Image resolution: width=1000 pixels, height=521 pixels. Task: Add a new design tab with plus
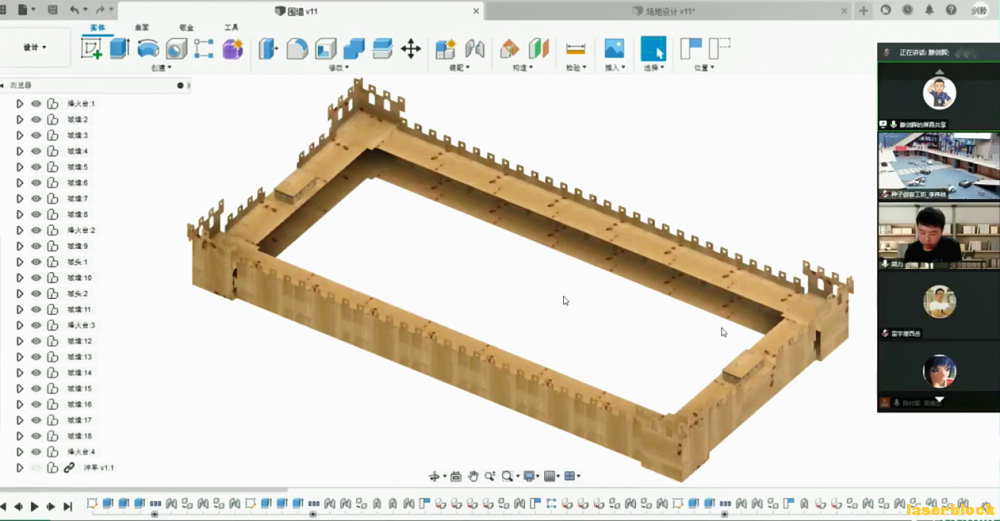pyautogui.click(x=864, y=10)
